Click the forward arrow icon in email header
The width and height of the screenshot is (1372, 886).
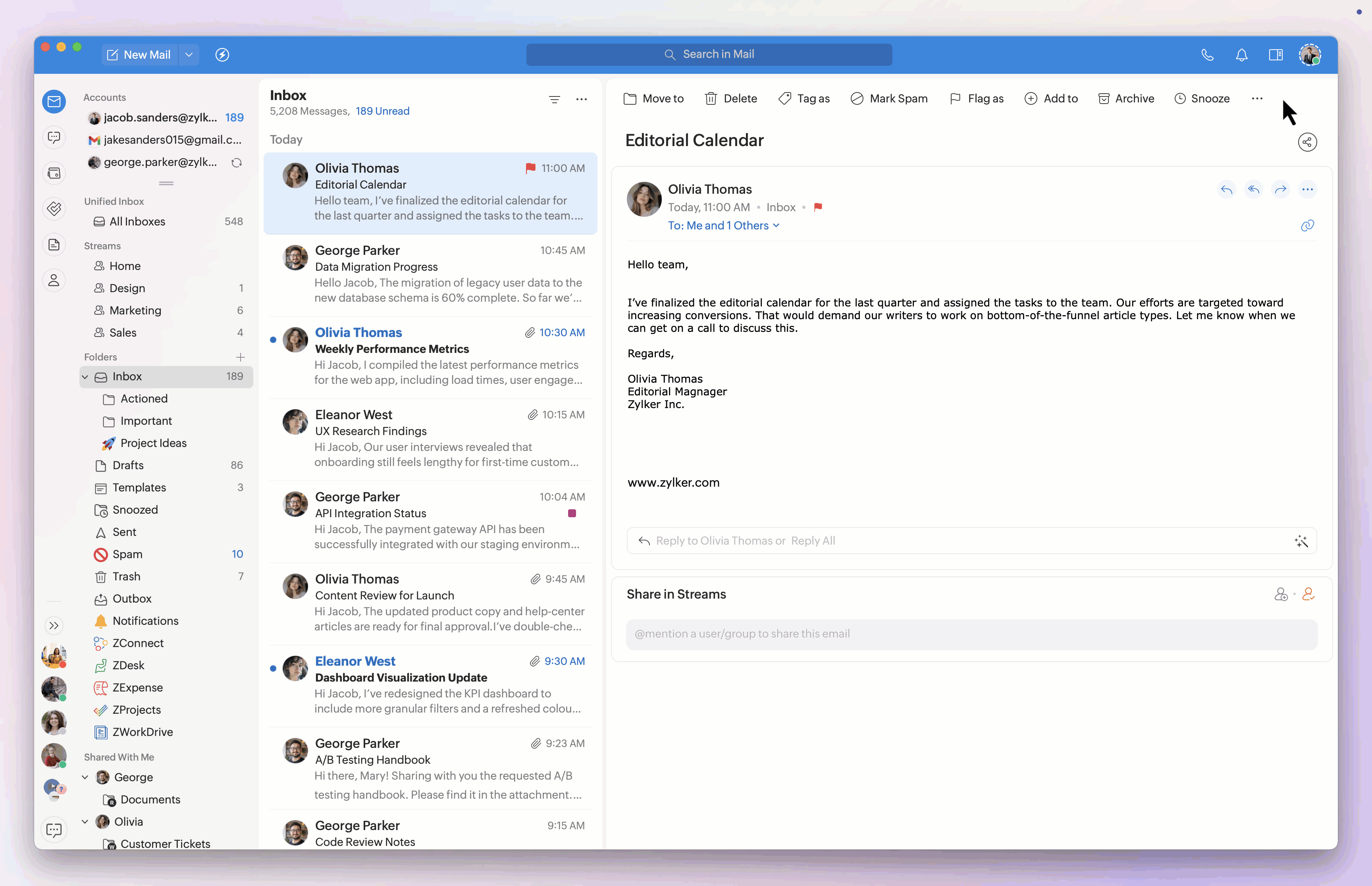click(1281, 190)
